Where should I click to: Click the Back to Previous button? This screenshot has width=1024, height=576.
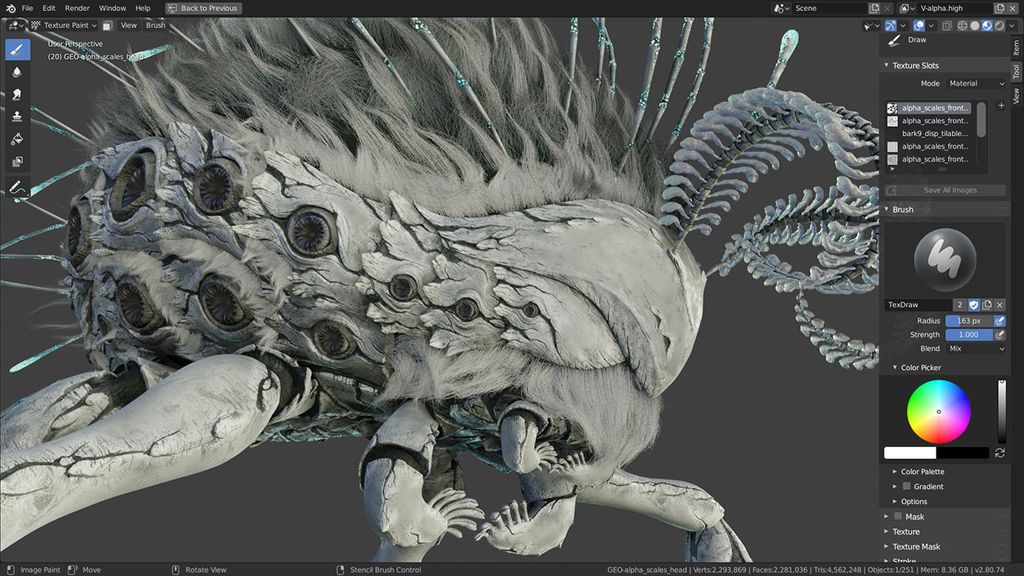(203, 7)
